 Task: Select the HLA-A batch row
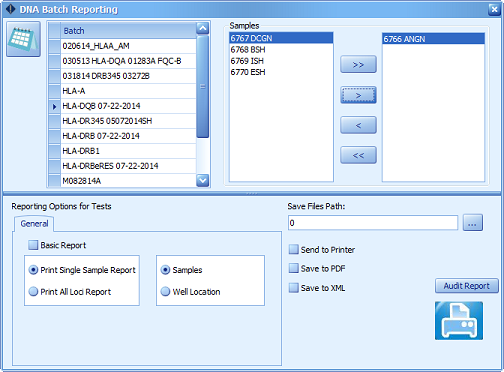[x=128, y=91]
